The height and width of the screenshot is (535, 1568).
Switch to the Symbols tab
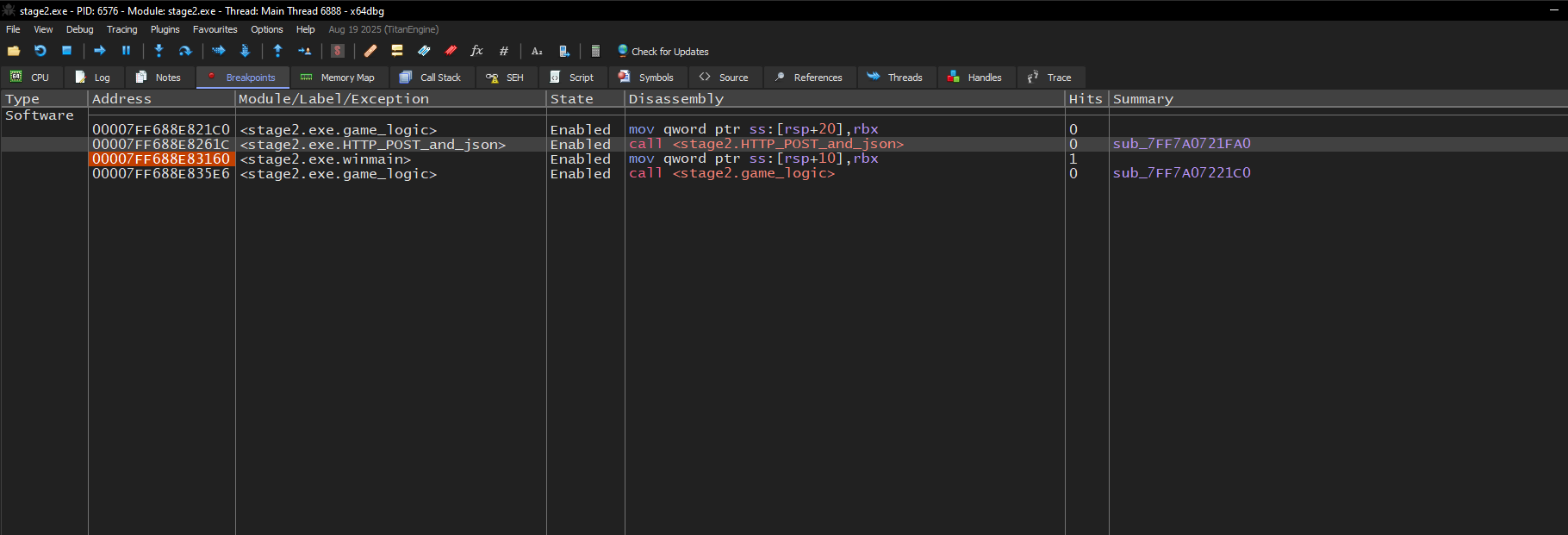(648, 78)
